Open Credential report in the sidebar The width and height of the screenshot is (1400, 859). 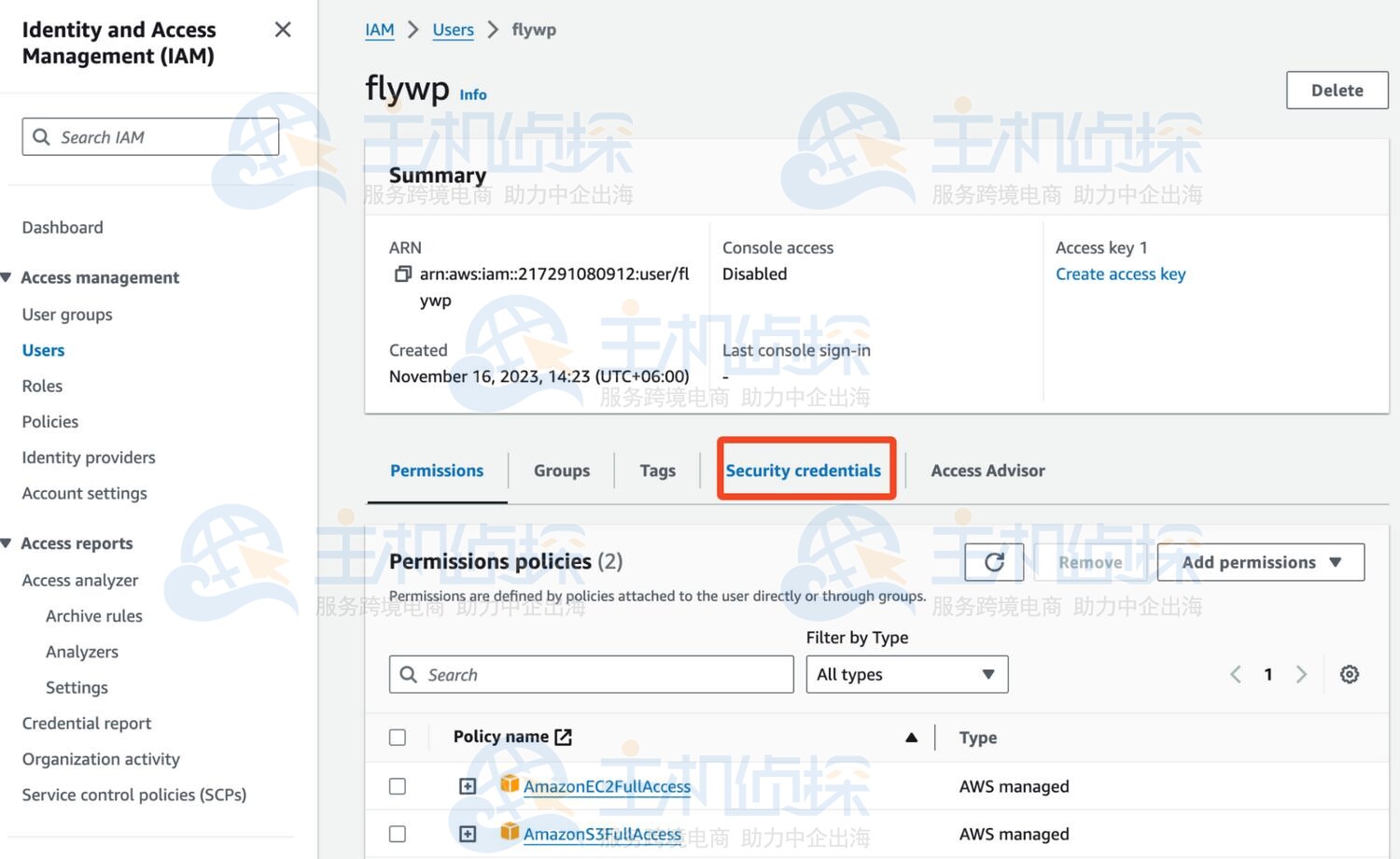pos(87,724)
